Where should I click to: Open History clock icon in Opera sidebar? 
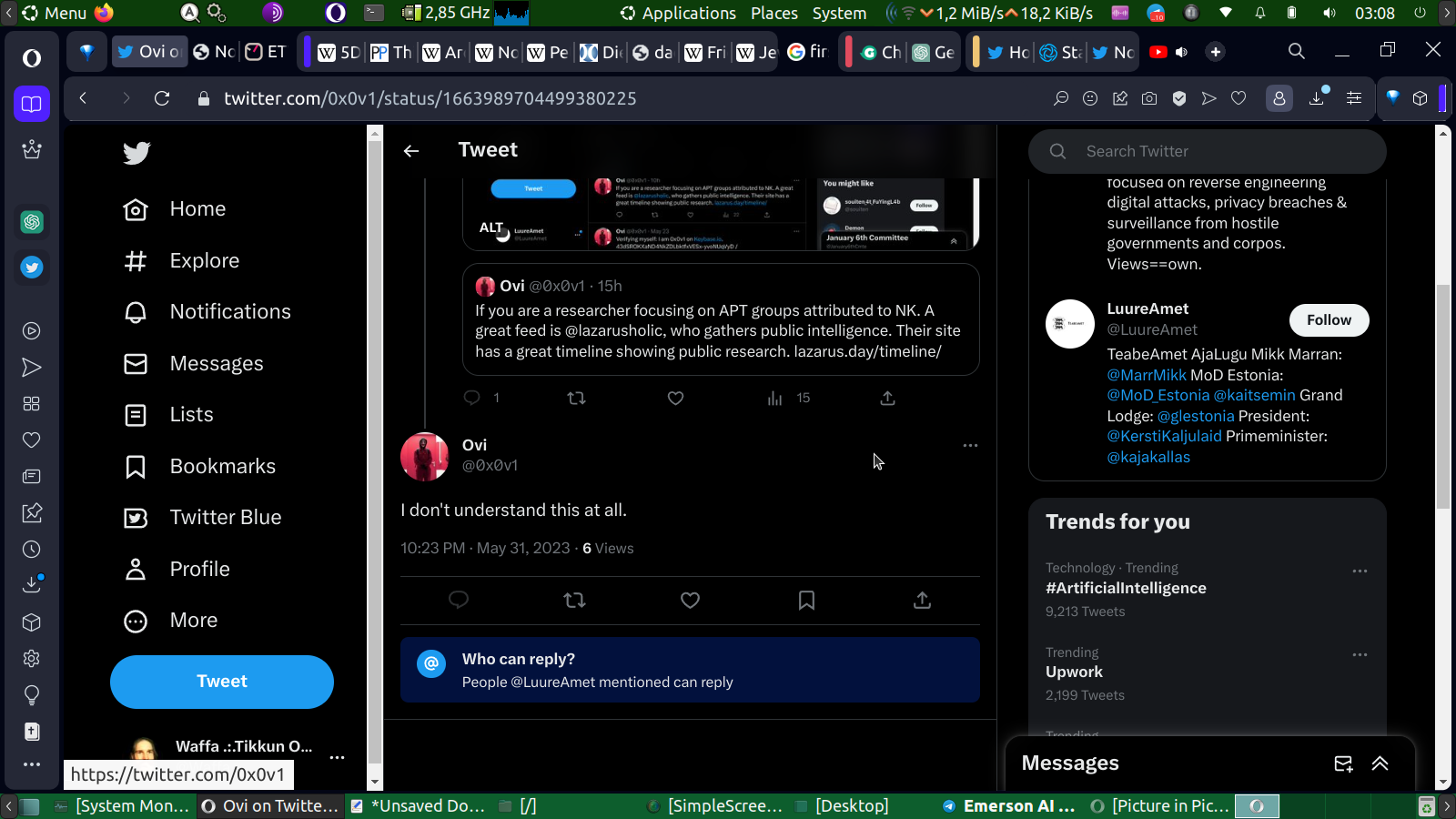coord(32,550)
